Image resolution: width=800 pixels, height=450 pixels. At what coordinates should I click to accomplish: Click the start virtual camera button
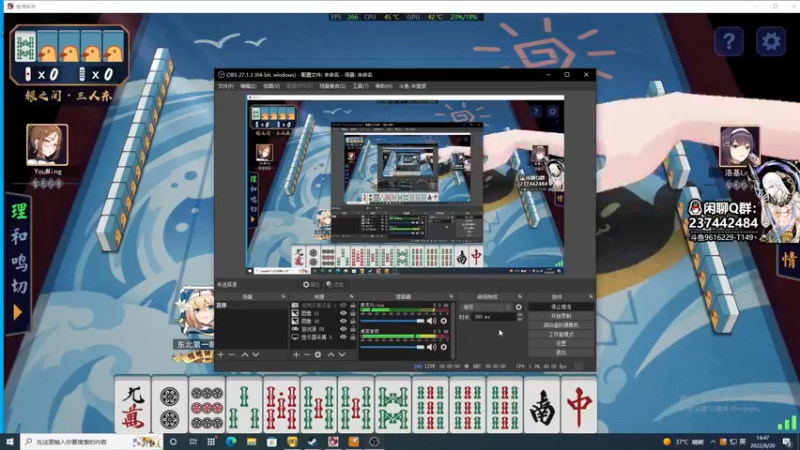pos(561,325)
